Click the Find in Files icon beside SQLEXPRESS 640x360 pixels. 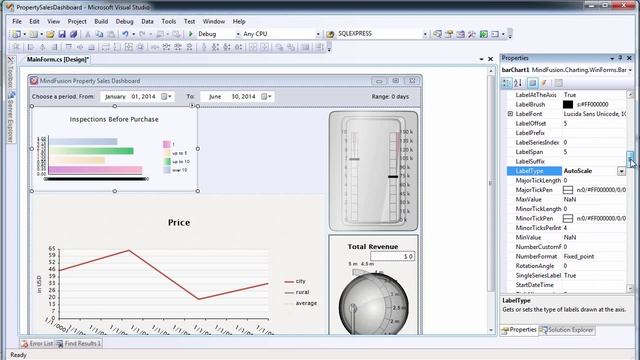pyautogui.click(x=330, y=34)
